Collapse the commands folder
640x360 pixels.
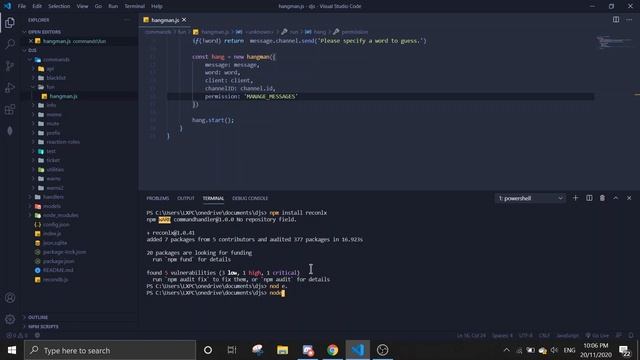[56, 60]
